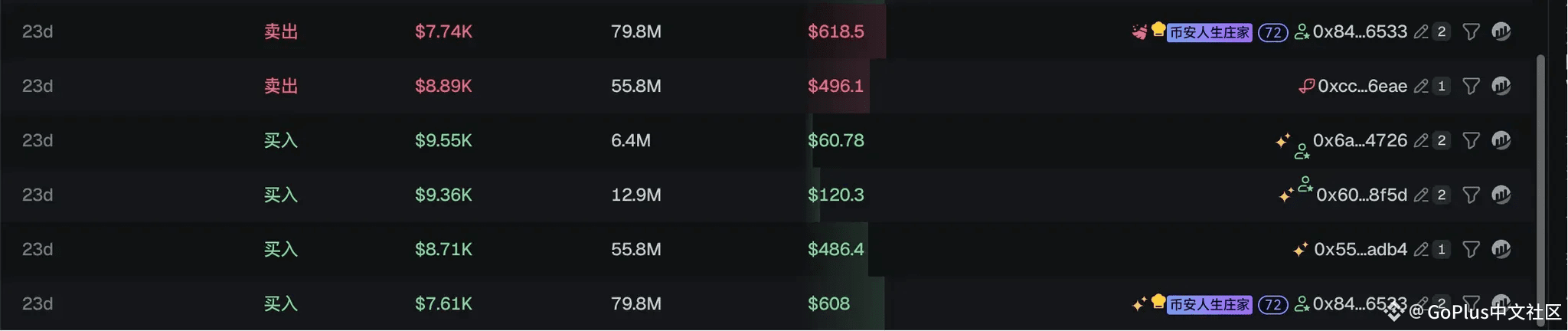
Task: Click the sparkle icon before 0x55...adb4
Action: 1300,250
